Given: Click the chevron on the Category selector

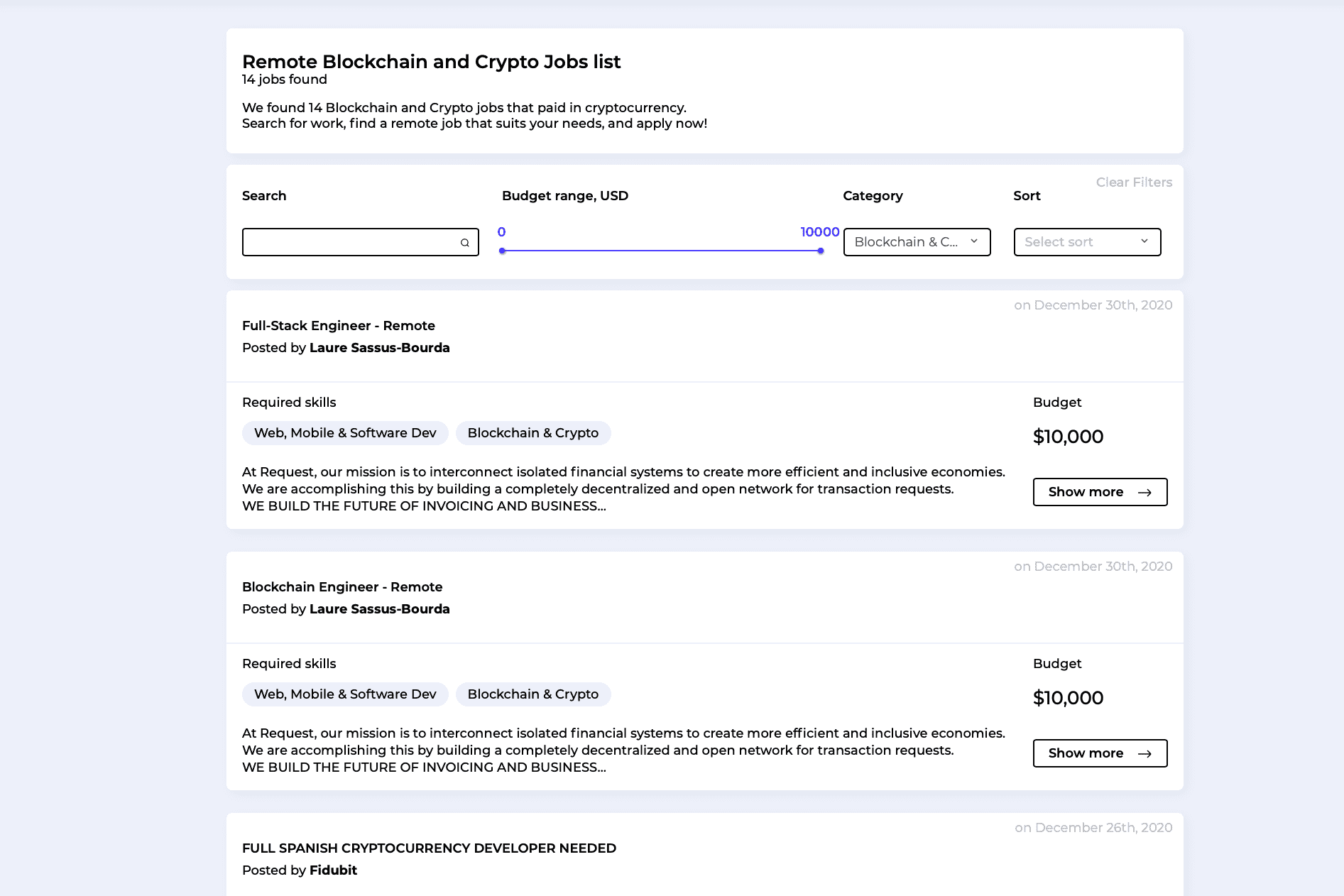Looking at the screenshot, I should tap(973, 241).
